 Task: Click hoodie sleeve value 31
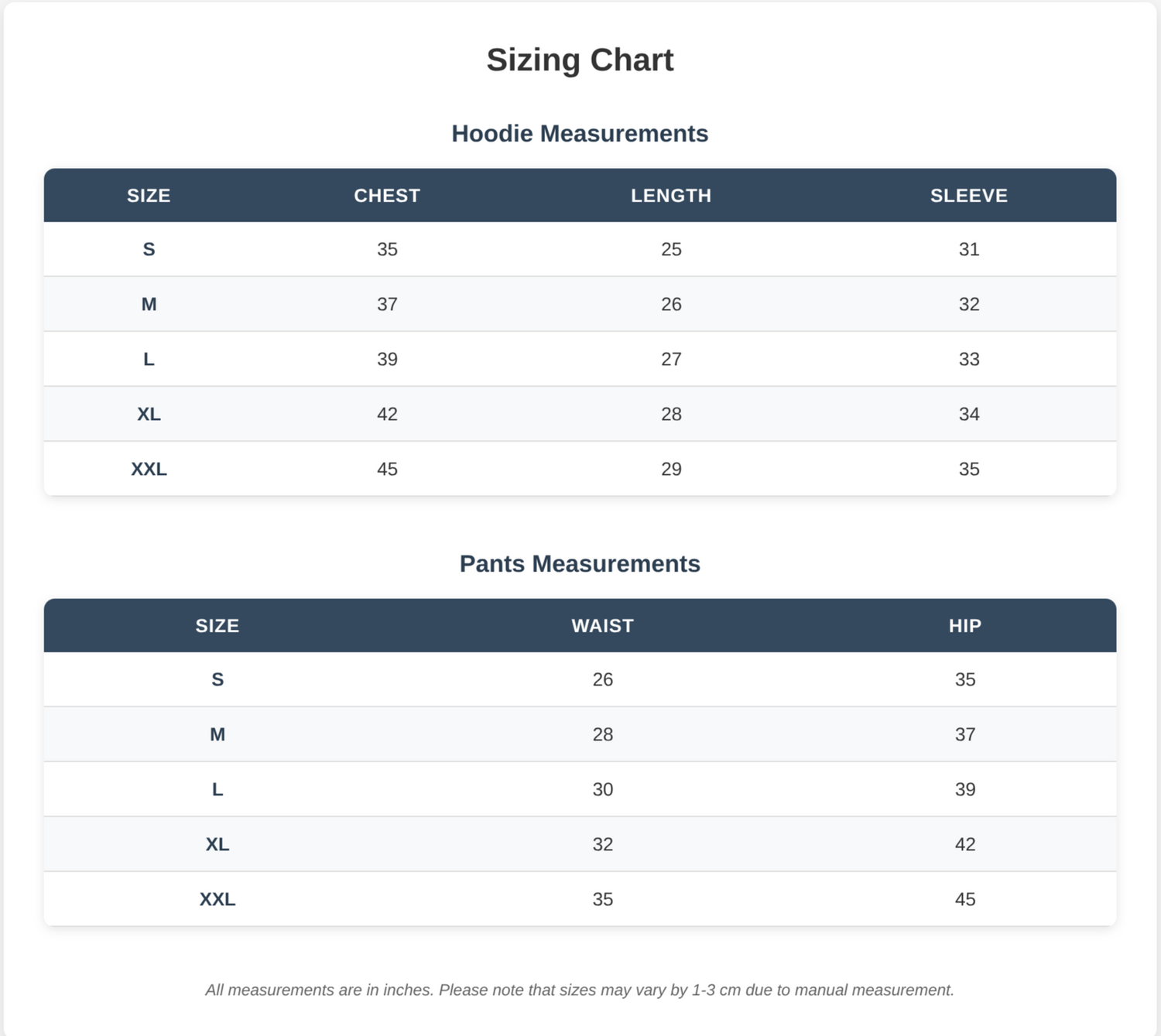[x=969, y=249]
